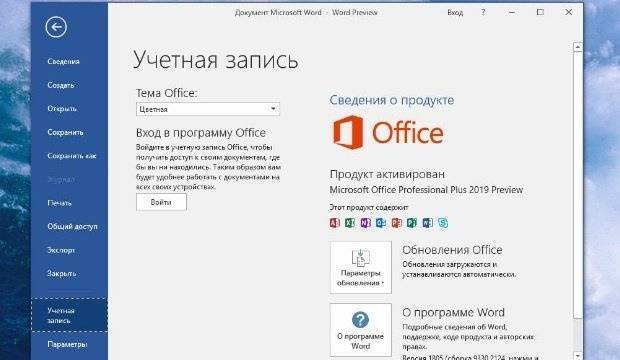Image resolution: width=620 pixels, height=360 pixels.
Task: Click the Продукт активирован text
Action: [x=387, y=174]
